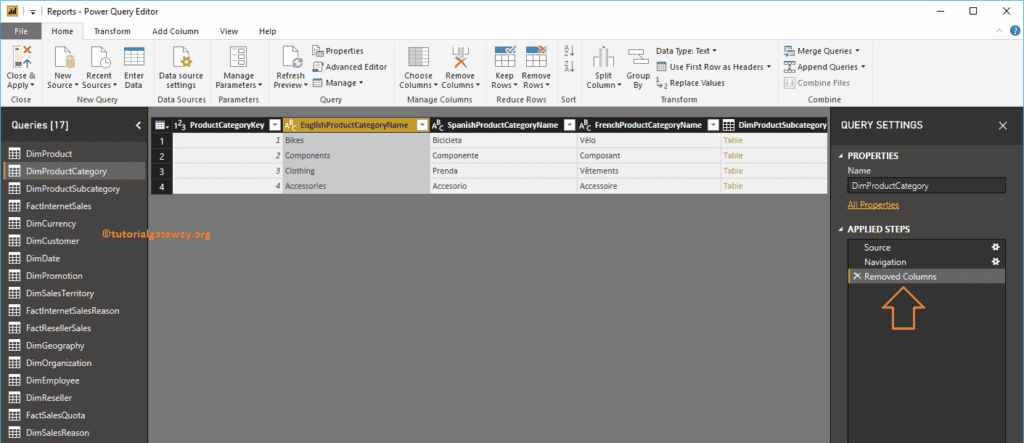Viewport: 1024px width, 443px height.
Task: Click the Table link in Bikes row
Action: [x=733, y=140]
